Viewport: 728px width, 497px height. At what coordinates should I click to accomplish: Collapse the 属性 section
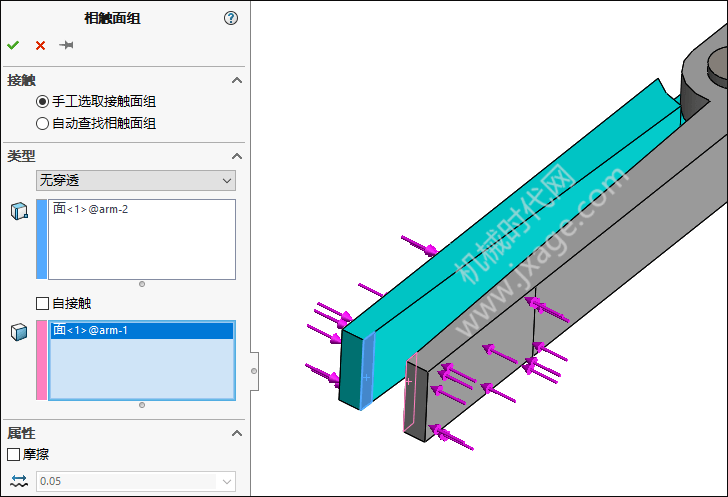click(x=237, y=433)
